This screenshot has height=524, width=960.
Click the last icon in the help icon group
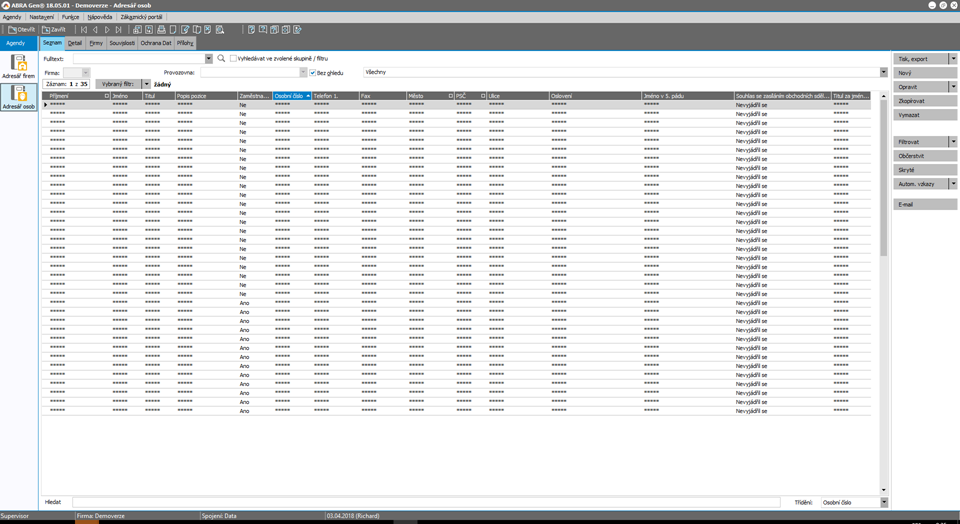(x=298, y=29)
